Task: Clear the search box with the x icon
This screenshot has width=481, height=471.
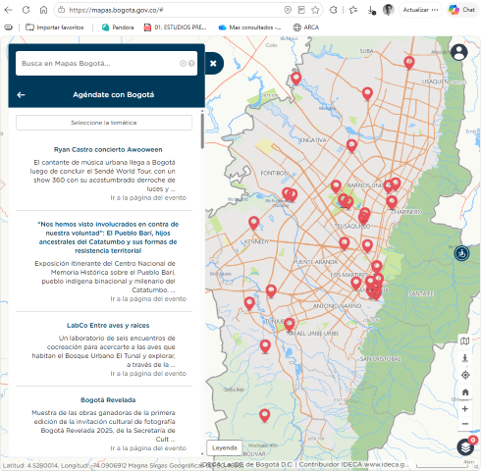Action: 183,63
